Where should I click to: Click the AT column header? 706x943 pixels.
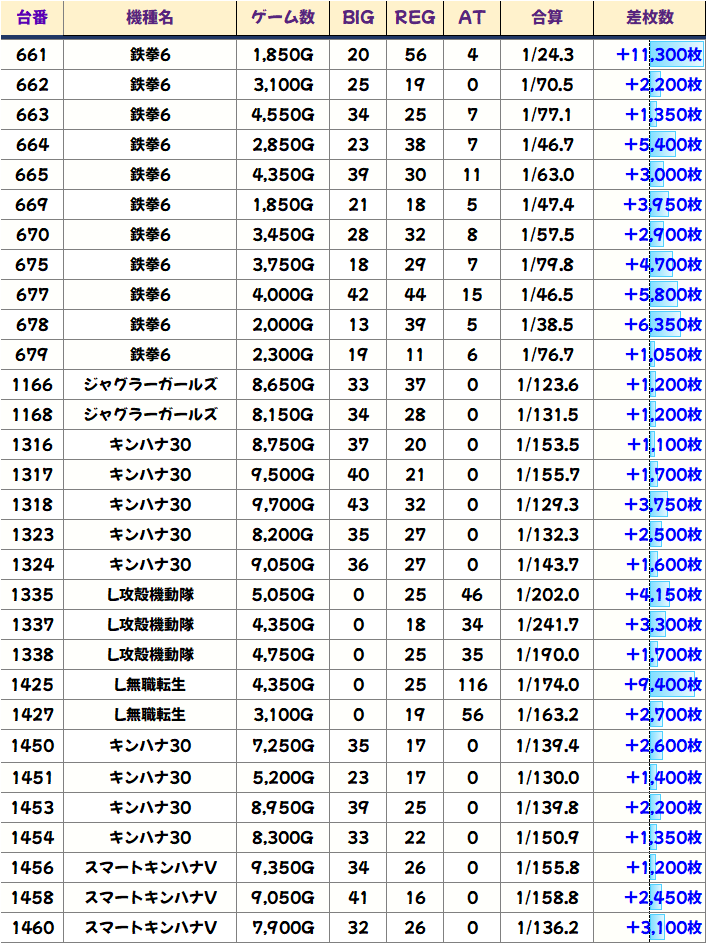click(x=472, y=18)
